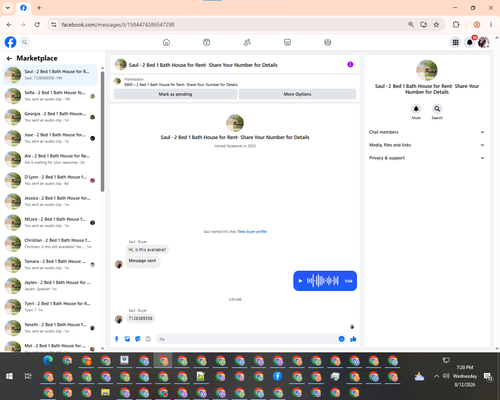This screenshot has height=400, width=500.
Task: Expand Privacy & support section
Action: pyautogui.click(x=427, y=158)
